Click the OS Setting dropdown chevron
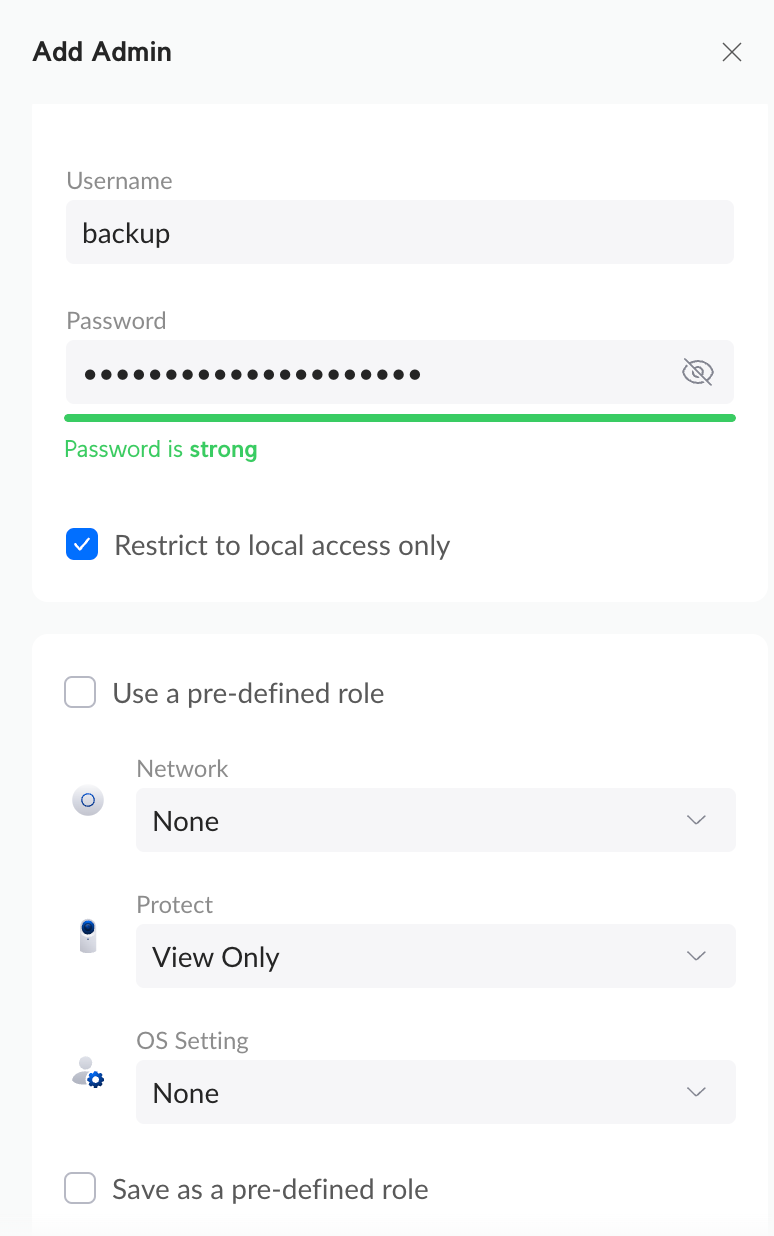 697,1092
